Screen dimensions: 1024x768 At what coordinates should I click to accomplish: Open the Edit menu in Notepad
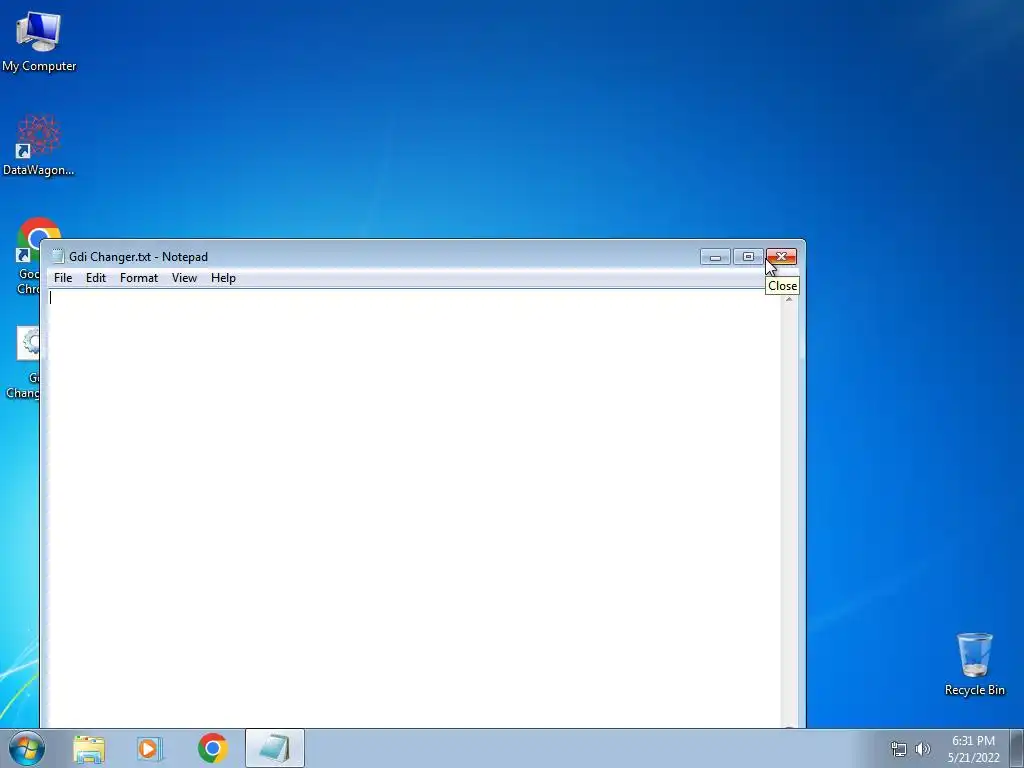(x=95, y=278)
